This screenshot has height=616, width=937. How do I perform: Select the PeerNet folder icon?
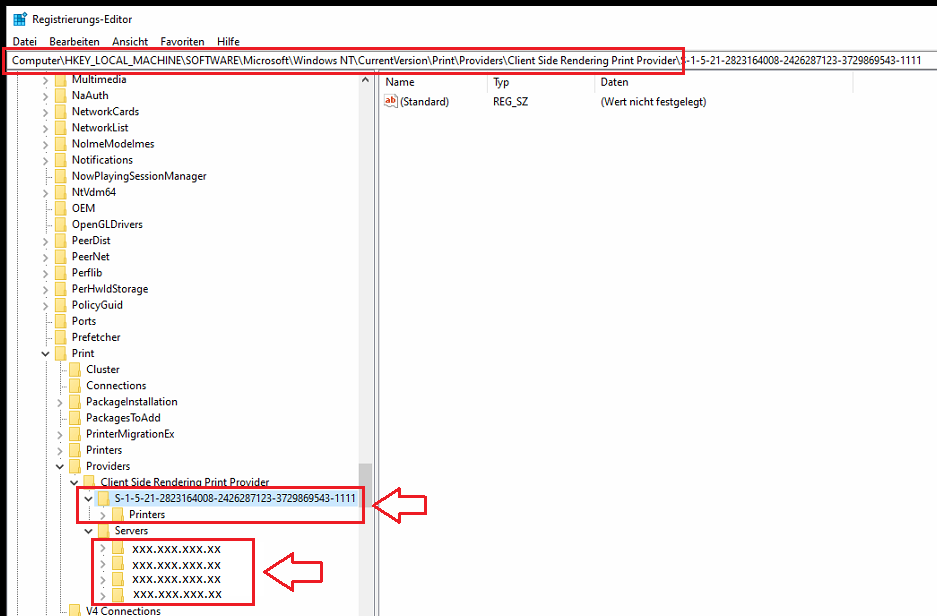[60, 256]
